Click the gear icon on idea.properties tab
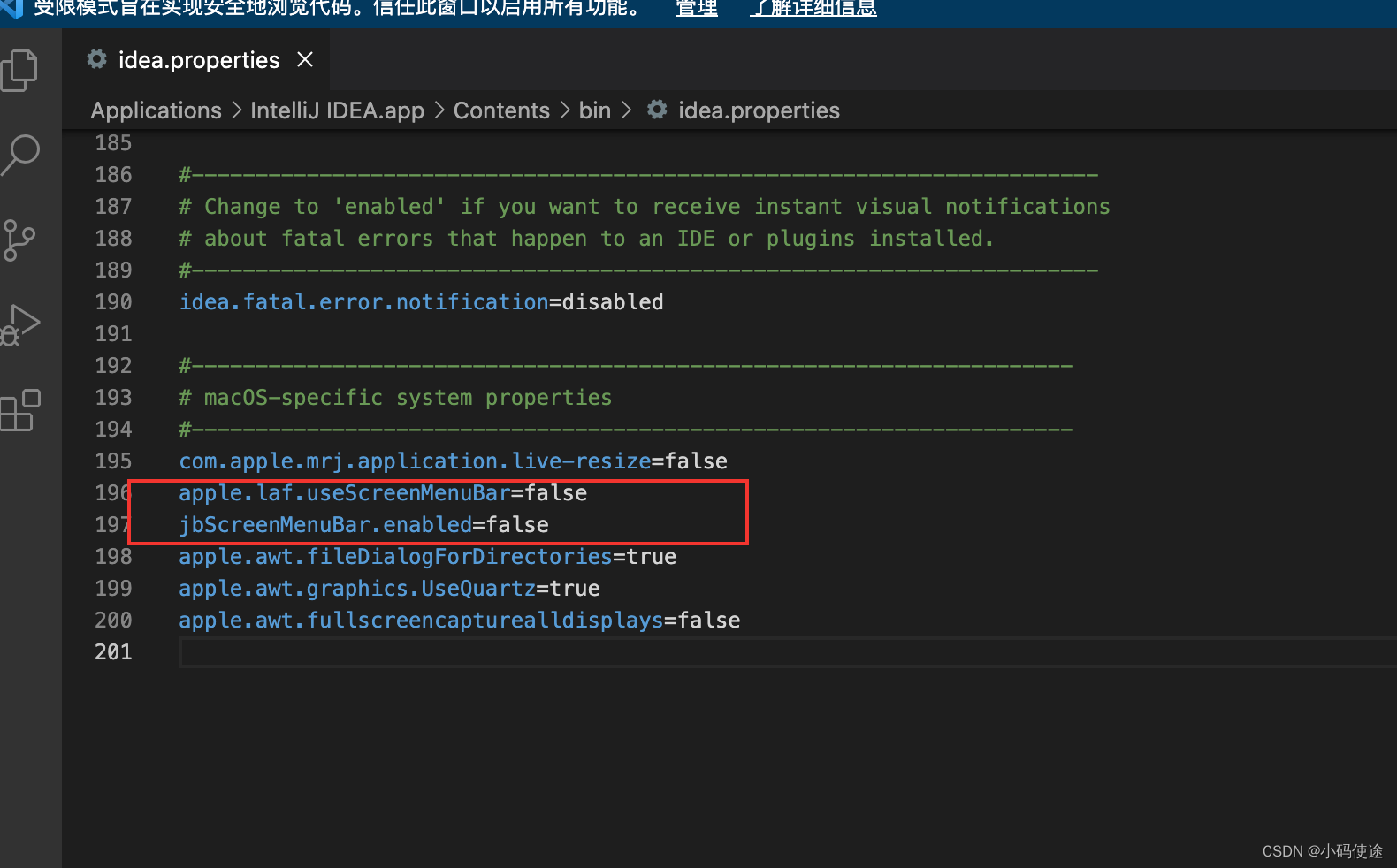Viewport: 1397px width, 868px height. [97, 59]
